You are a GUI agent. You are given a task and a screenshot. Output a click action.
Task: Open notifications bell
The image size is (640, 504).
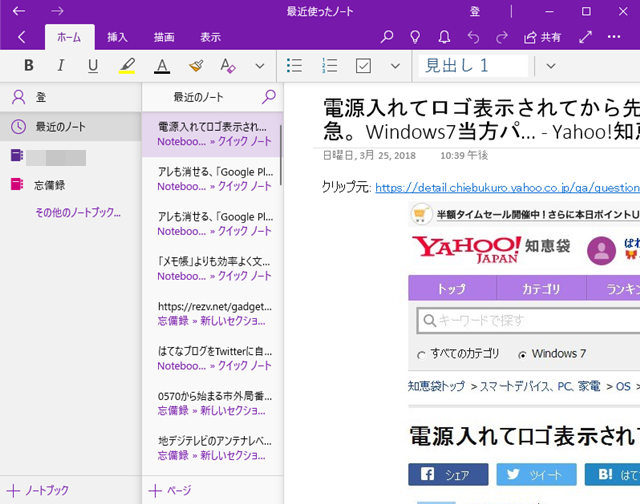click(444, 37)
